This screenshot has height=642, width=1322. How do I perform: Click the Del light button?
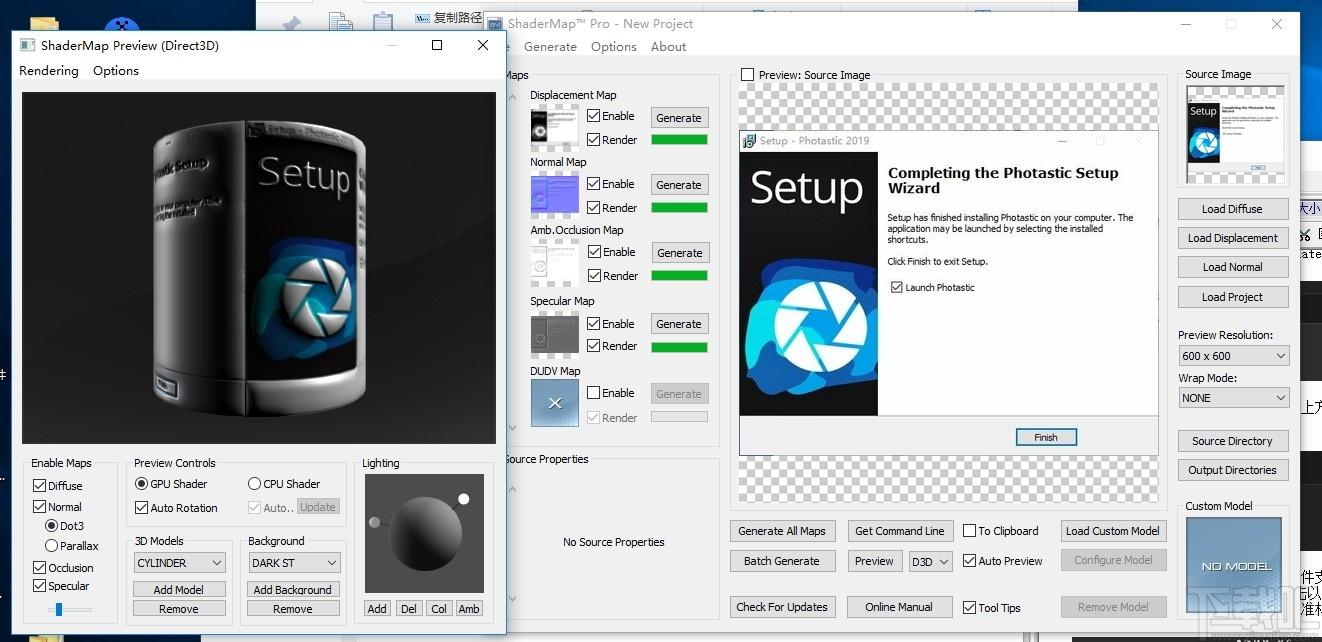tap(408, 608)
